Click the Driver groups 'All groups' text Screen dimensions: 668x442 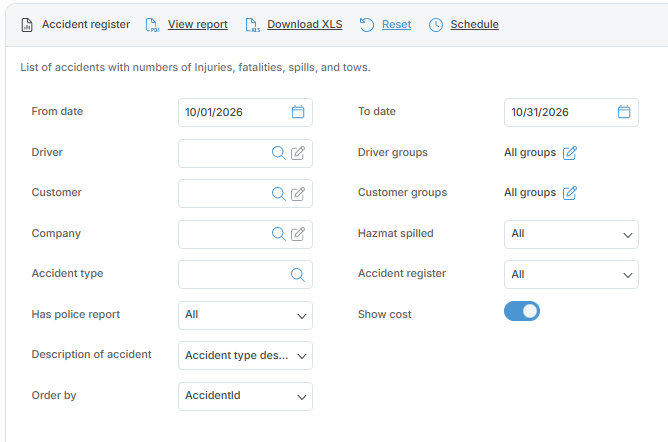pyautogui.click(x=530, y=152)
